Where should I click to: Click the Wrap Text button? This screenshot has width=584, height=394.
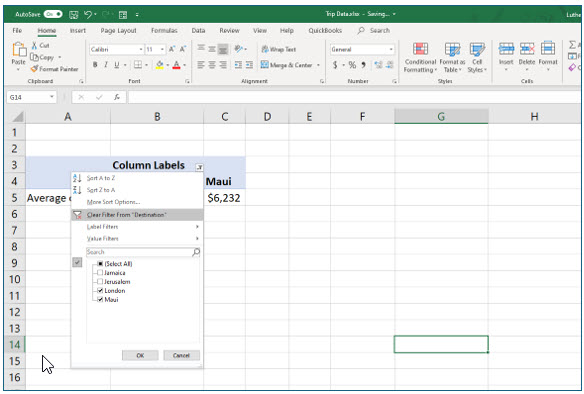(279, 49)
